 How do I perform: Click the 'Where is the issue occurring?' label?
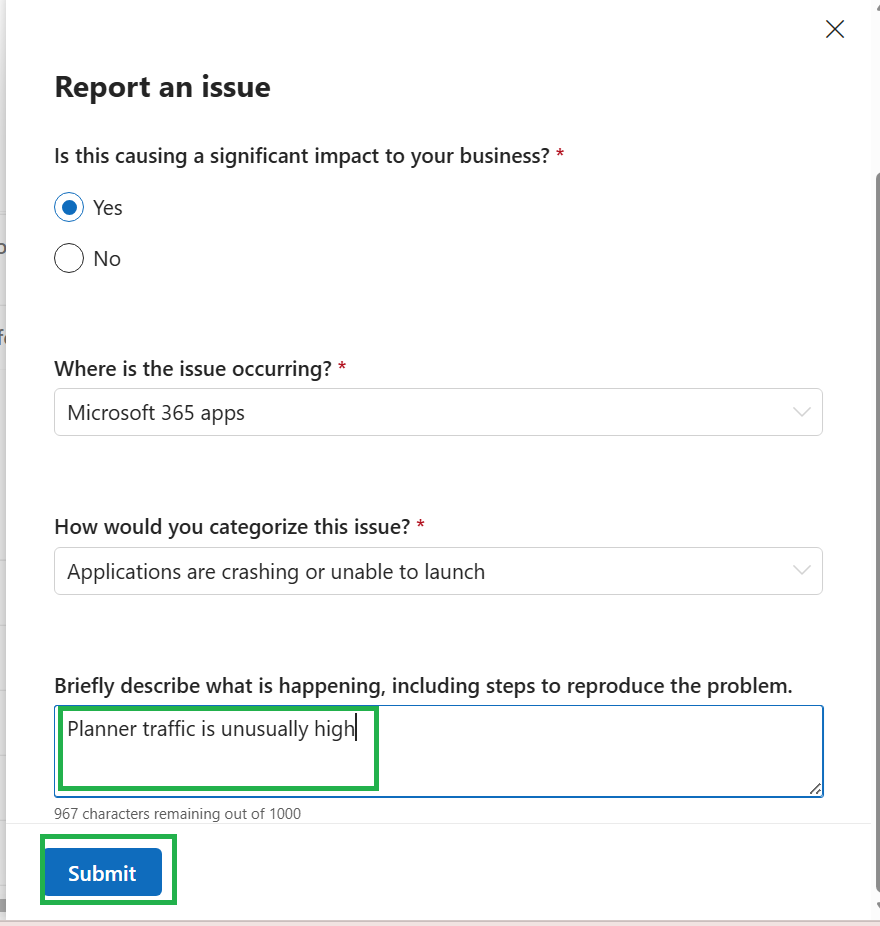click(193, 369)
